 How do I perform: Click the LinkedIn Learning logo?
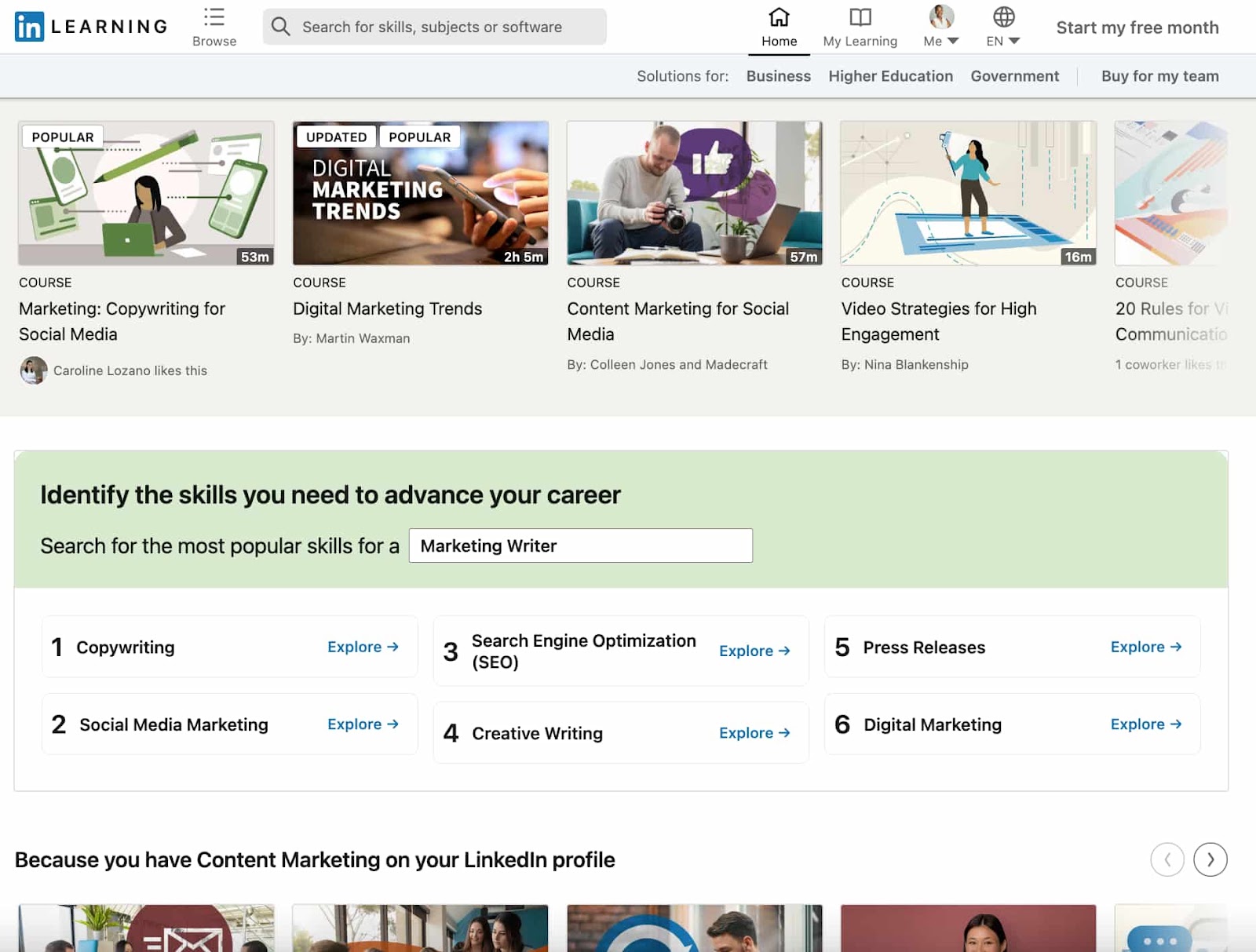click(91, 27)
